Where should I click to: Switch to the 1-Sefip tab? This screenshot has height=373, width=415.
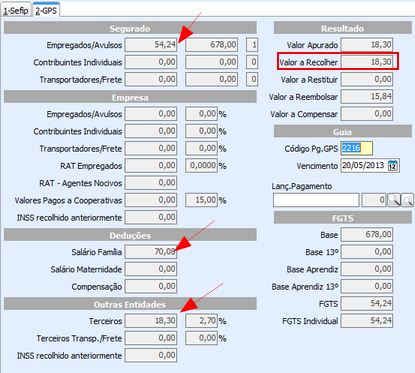tap(16, 11)
